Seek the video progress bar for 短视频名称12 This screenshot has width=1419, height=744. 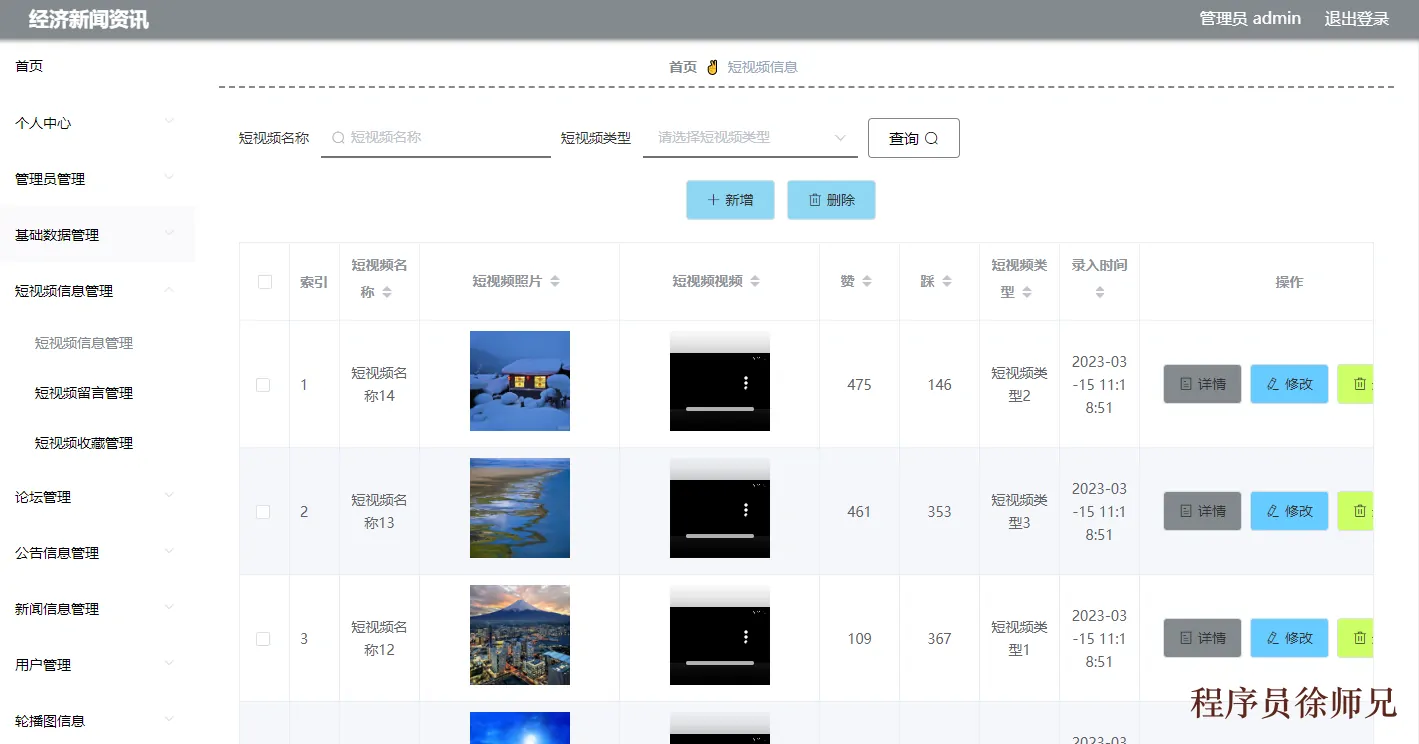coord(720,663)
